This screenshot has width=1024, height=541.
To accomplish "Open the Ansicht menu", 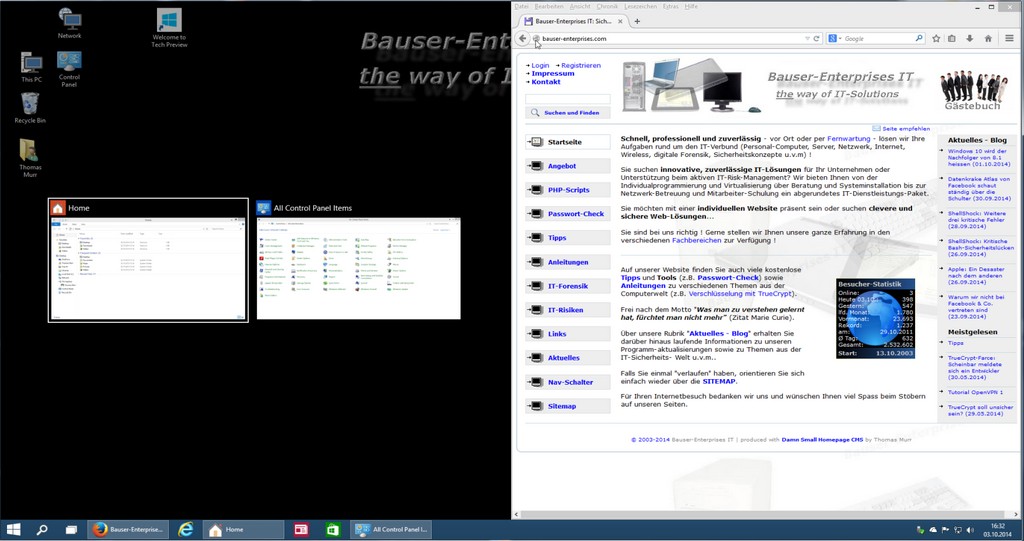I will [580, 7].
